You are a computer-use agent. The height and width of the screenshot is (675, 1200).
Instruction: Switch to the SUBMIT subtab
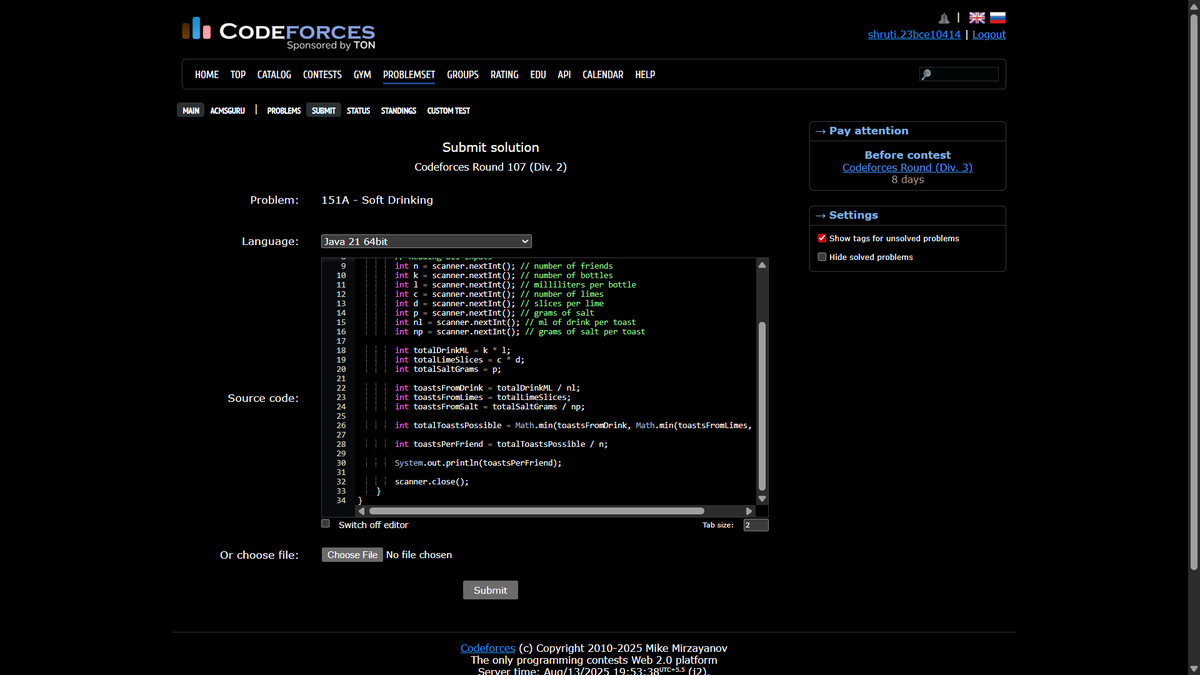click(324, 110)
